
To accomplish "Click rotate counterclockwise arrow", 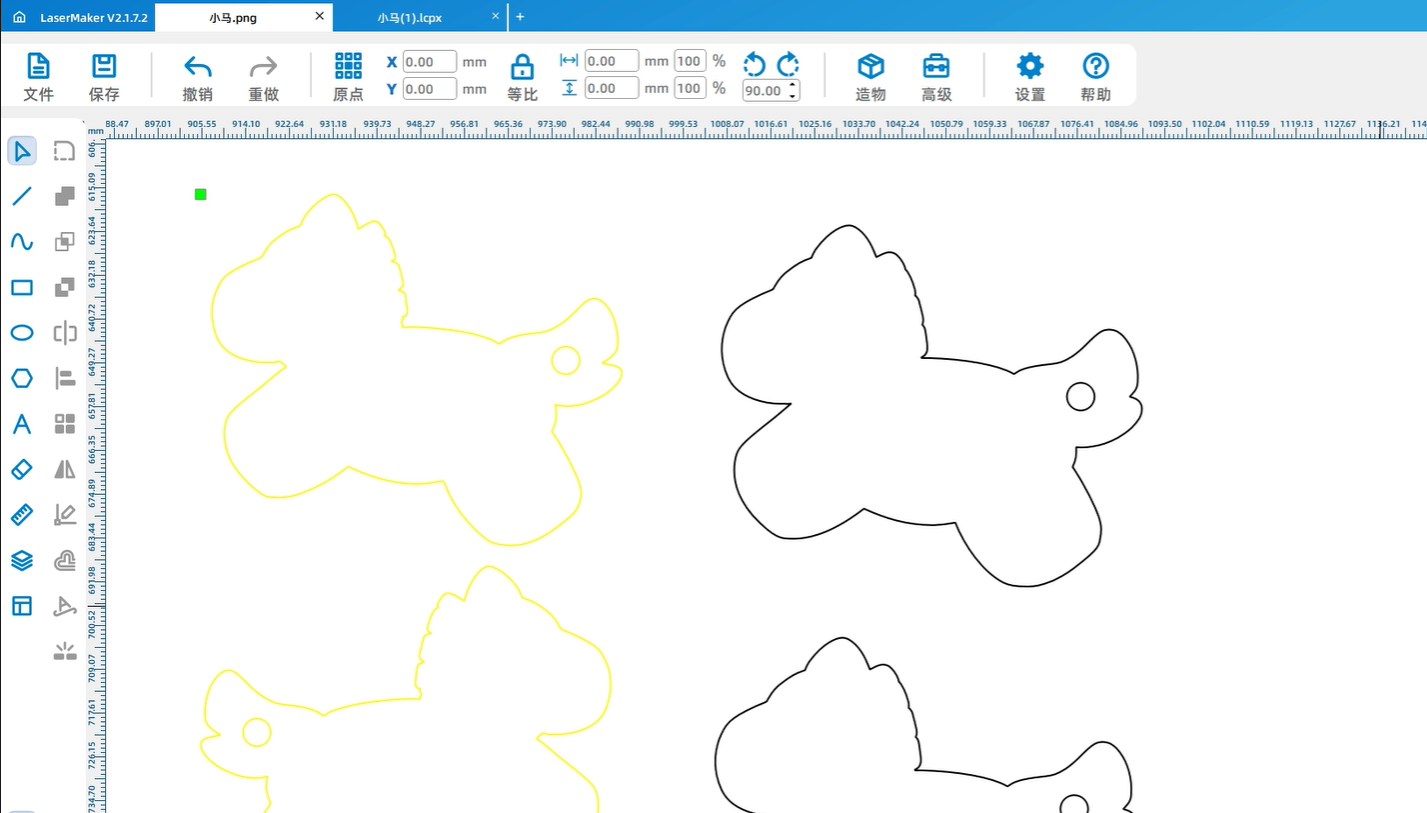I will (x=754, y=65).
